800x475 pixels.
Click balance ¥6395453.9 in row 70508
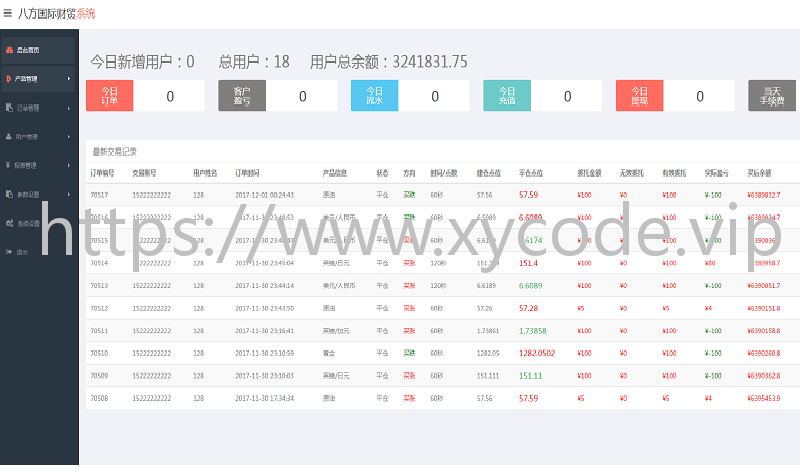[x=764, y=398]
